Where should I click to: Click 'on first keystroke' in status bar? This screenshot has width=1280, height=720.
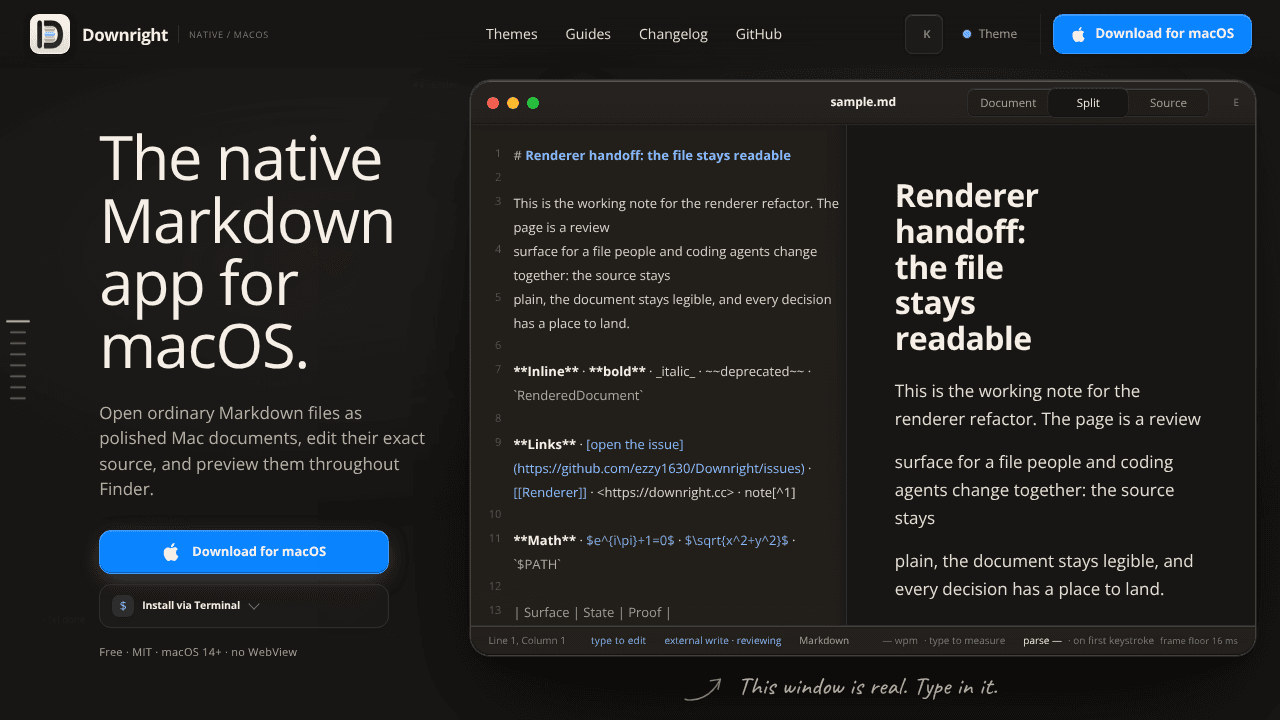coord(1113,640)
